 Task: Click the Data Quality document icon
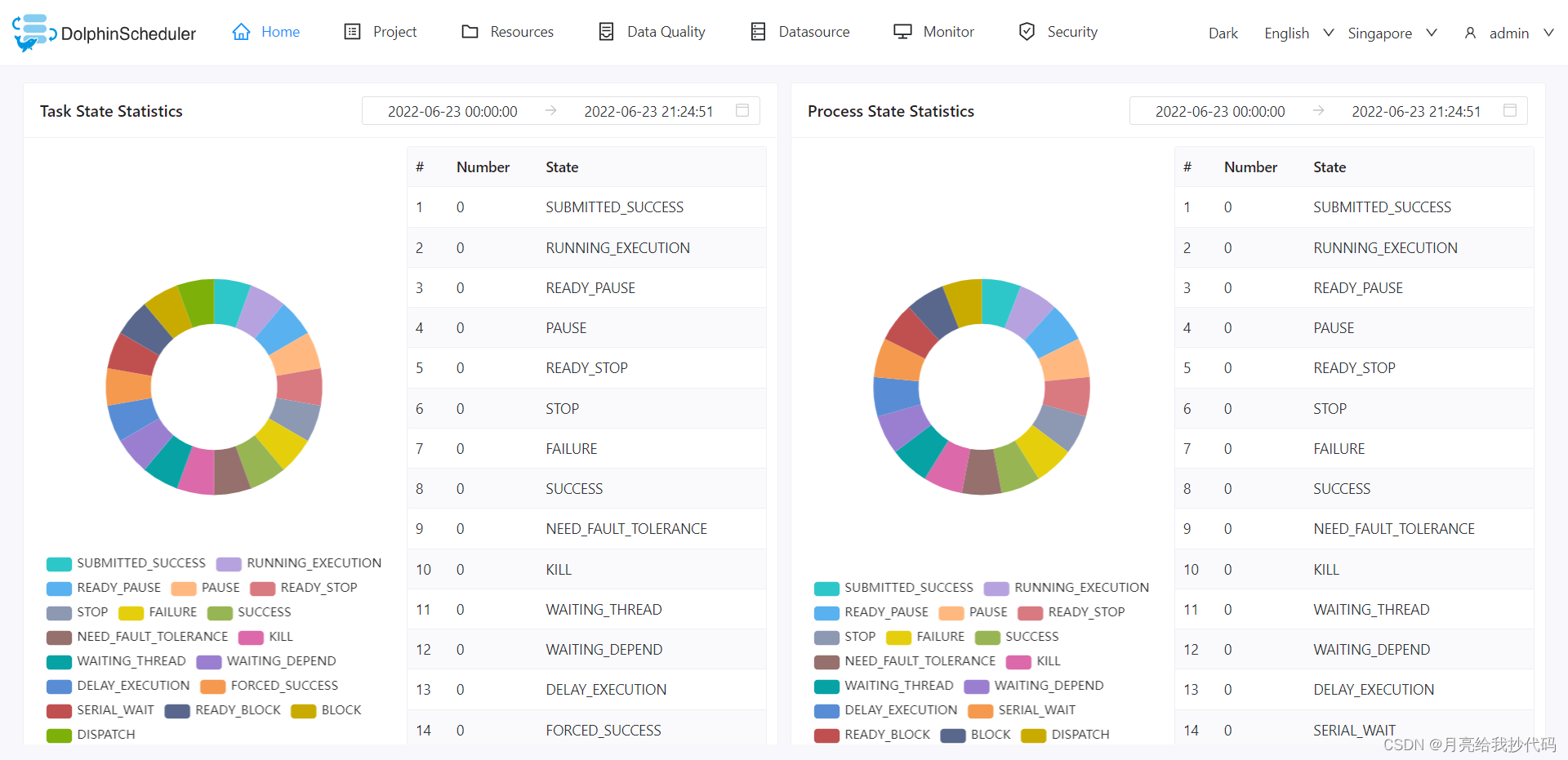point(606,32)
